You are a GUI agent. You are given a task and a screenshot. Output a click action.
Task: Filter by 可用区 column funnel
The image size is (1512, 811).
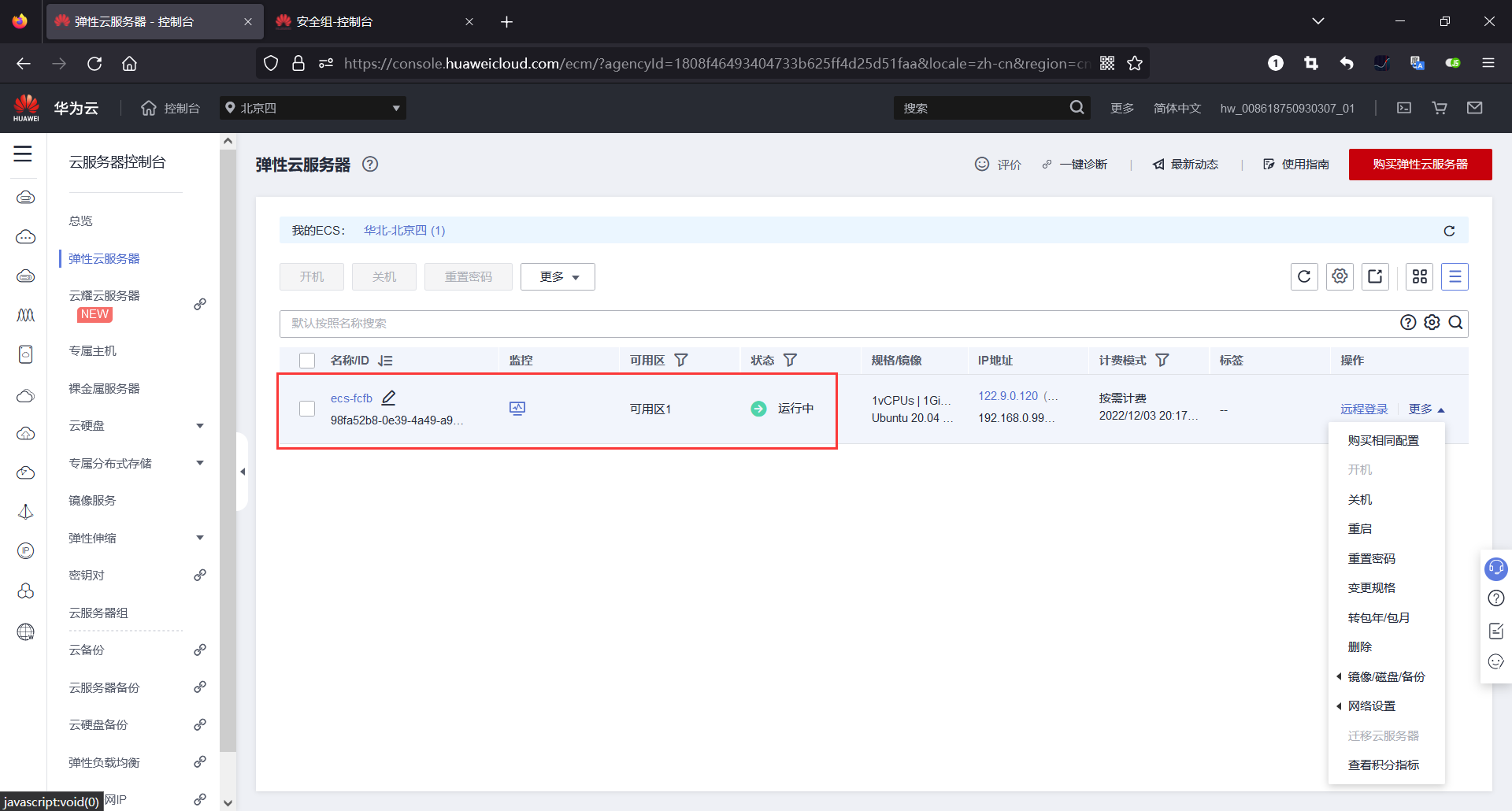click(681, 361)
